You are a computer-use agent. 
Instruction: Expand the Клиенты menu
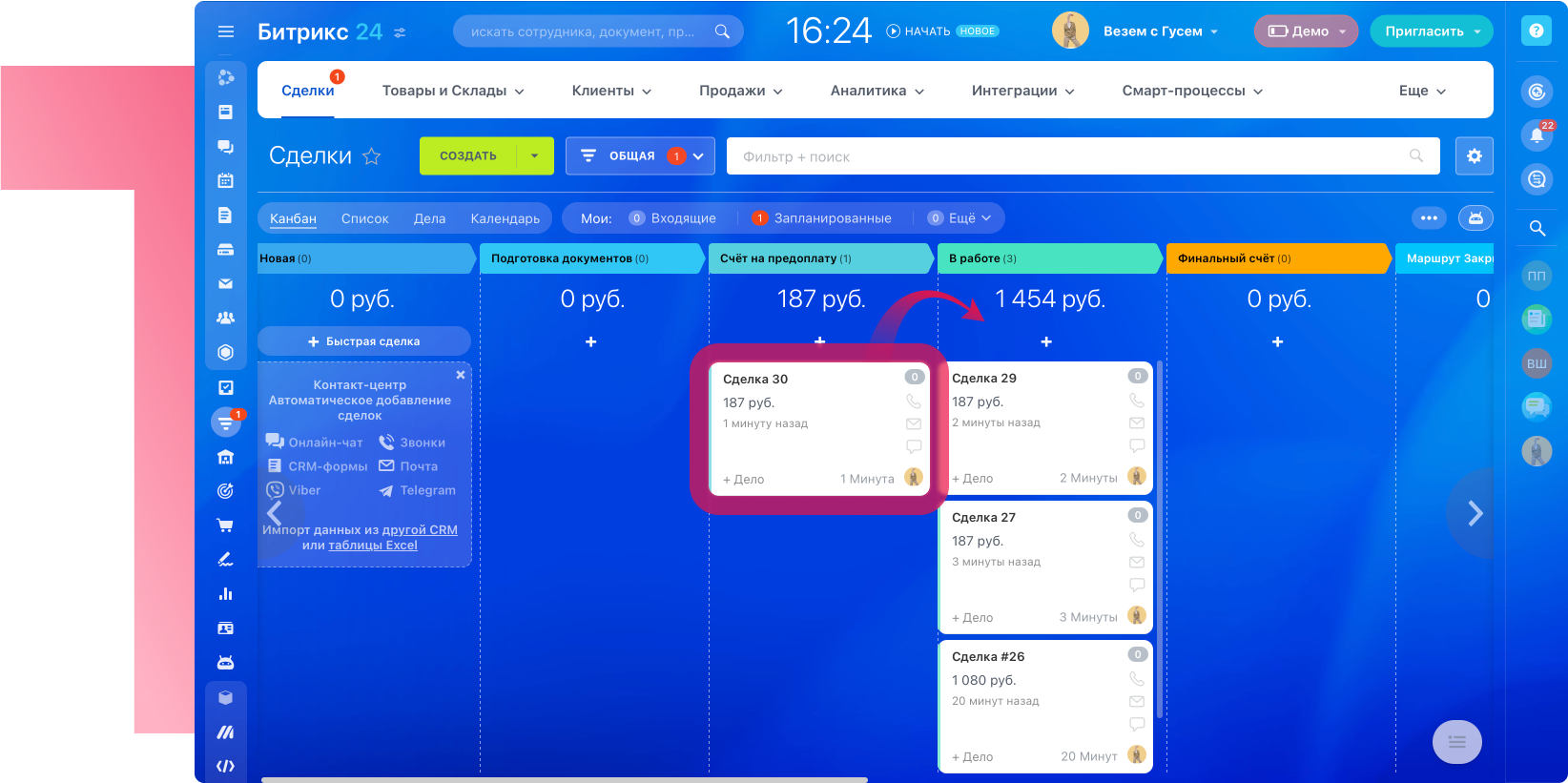point(611,91)
